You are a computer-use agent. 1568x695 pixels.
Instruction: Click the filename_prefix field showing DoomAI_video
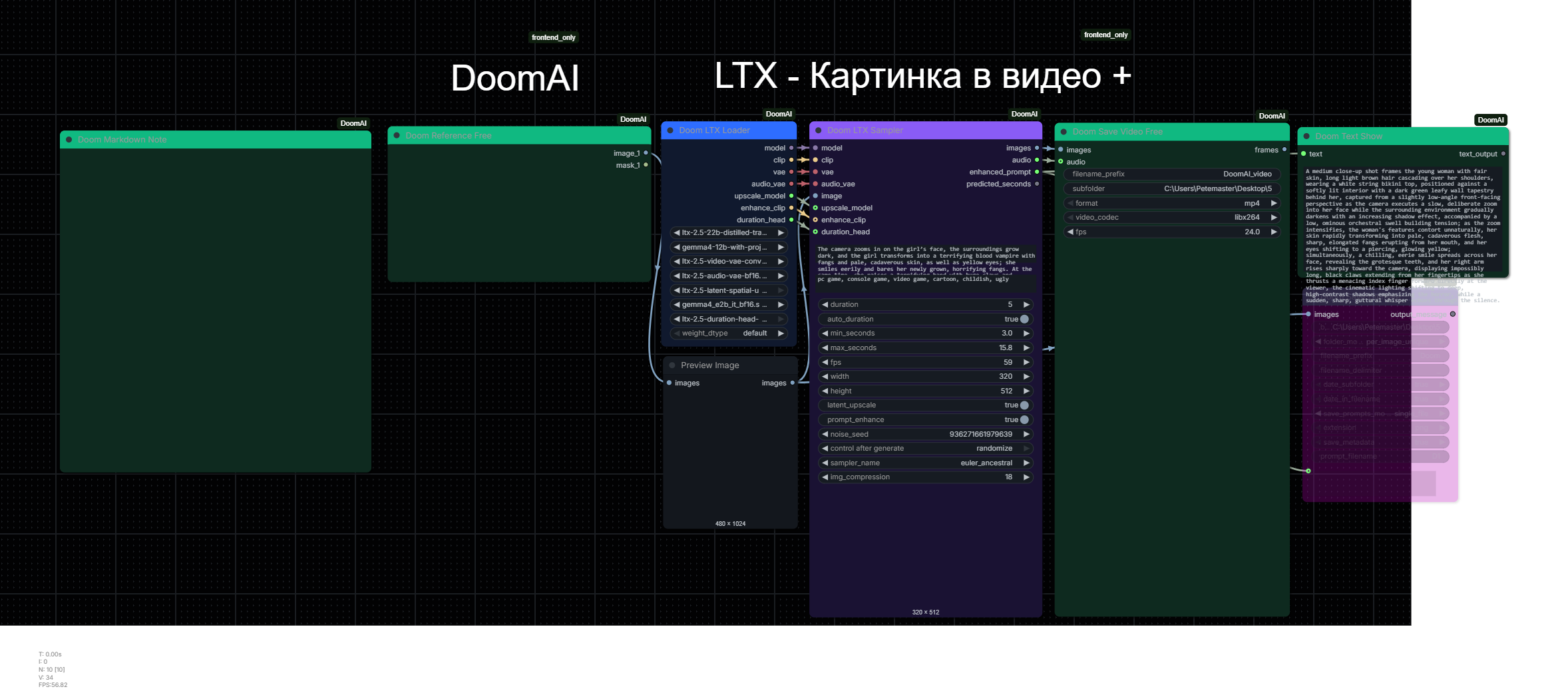click(1171, 174)
